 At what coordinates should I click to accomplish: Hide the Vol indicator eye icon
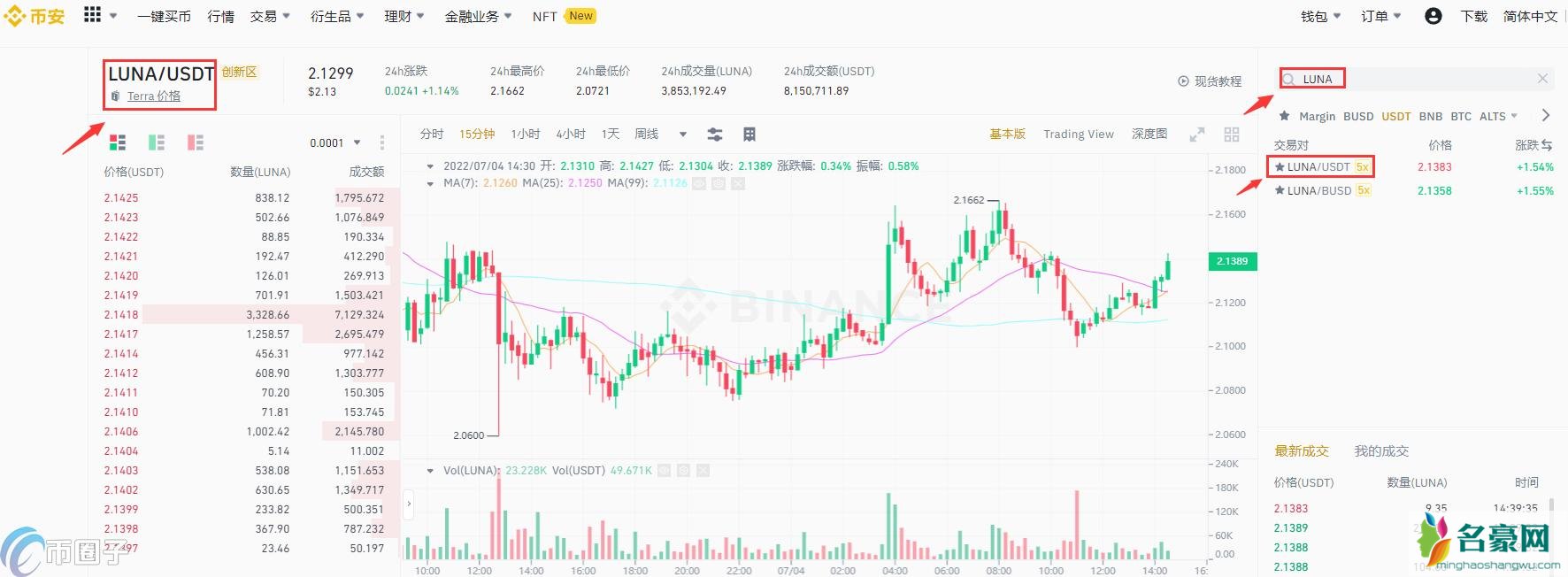664,471
